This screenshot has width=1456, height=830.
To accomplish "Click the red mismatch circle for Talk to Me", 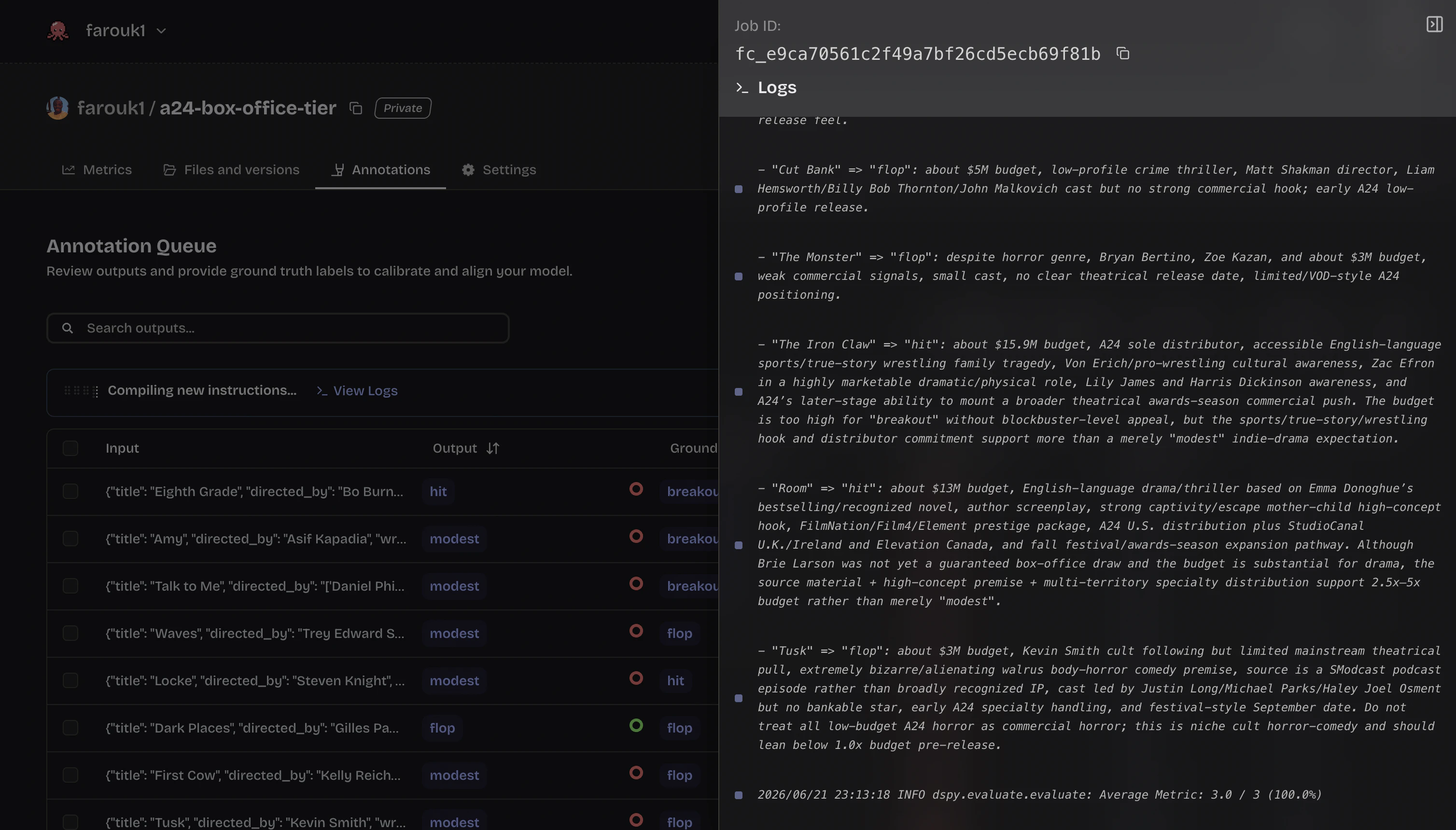I will coord(636,583).
